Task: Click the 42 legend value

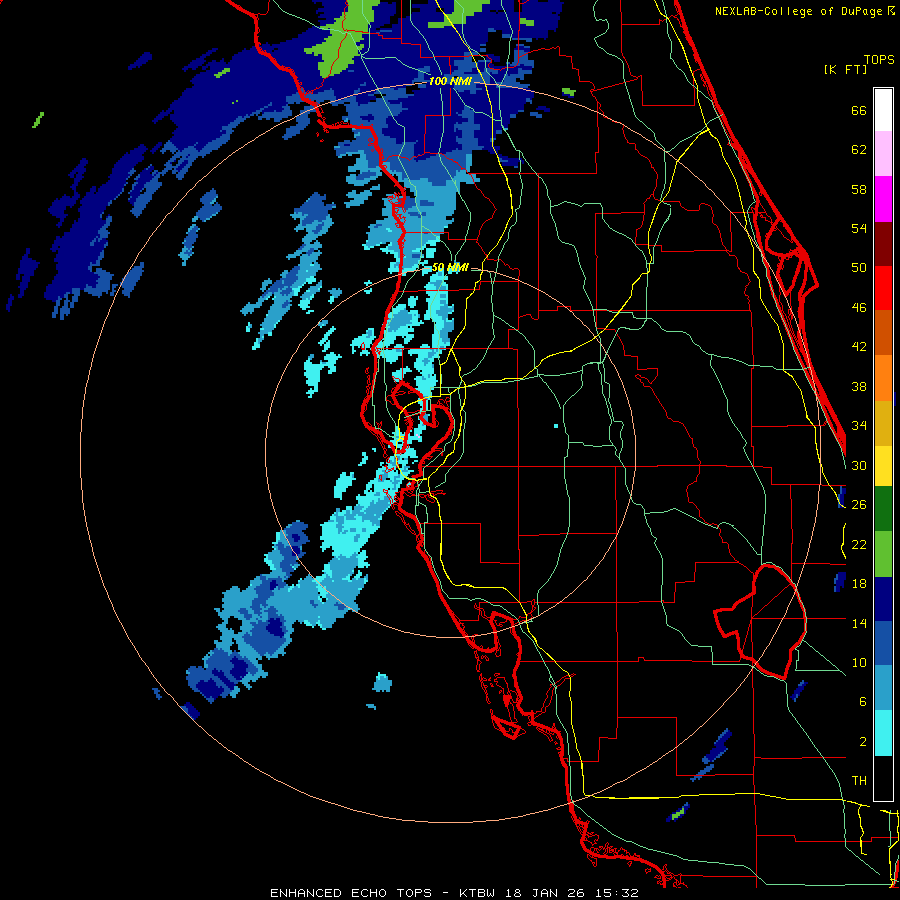Action: pos(859,347)
